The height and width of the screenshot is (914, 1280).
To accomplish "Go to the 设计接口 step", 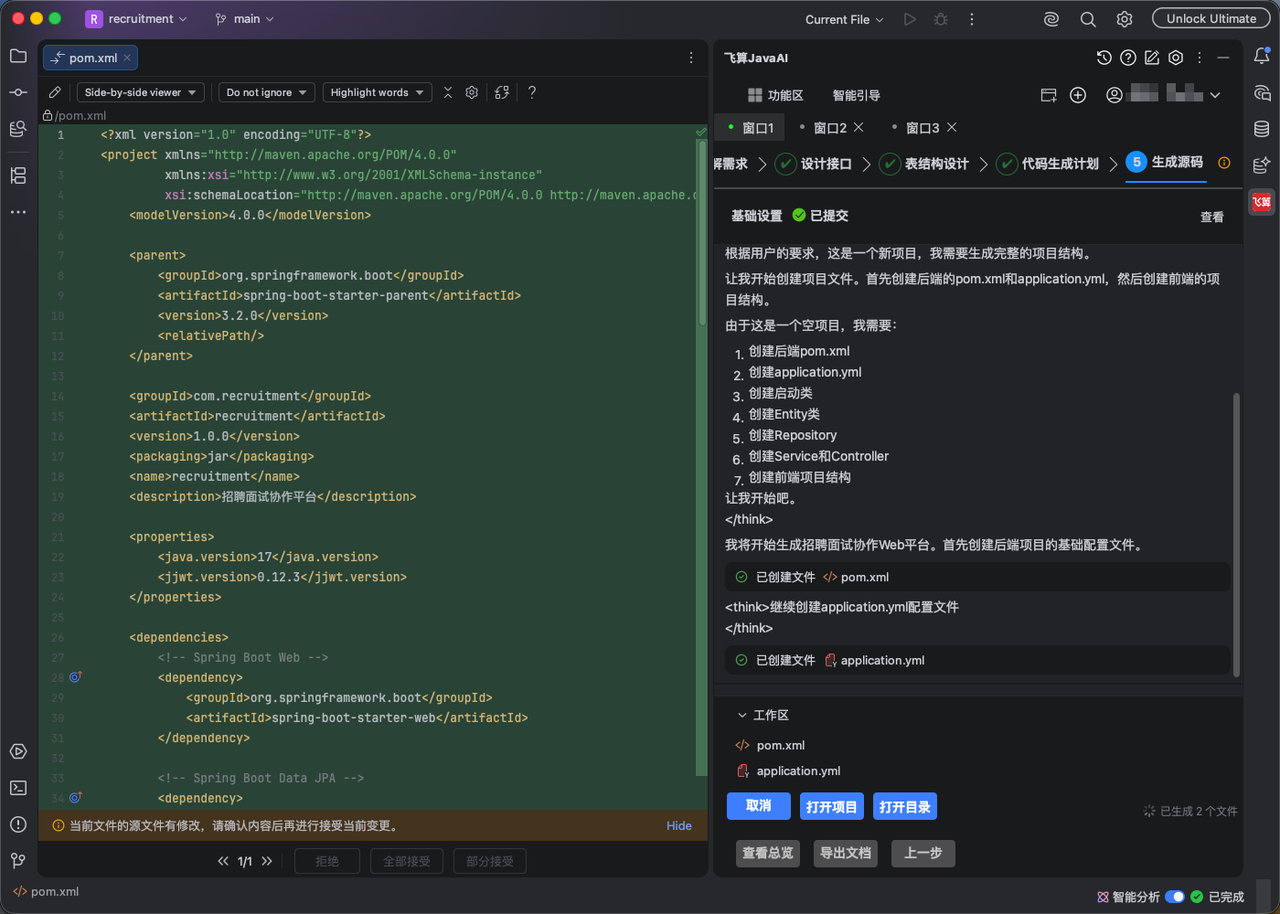I will click(x=814, y=163).
